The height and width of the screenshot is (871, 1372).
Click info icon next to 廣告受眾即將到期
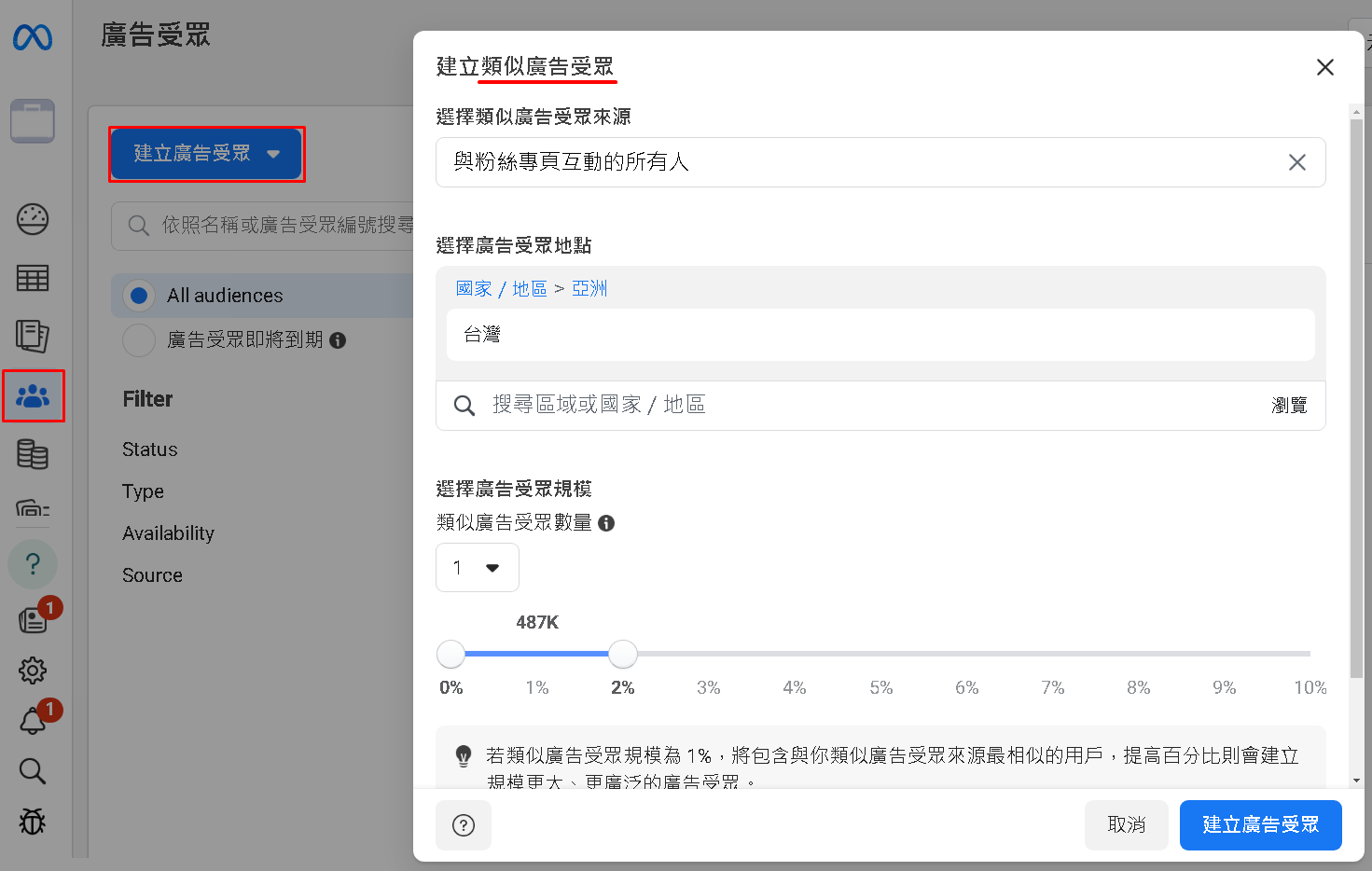point(338,340)
